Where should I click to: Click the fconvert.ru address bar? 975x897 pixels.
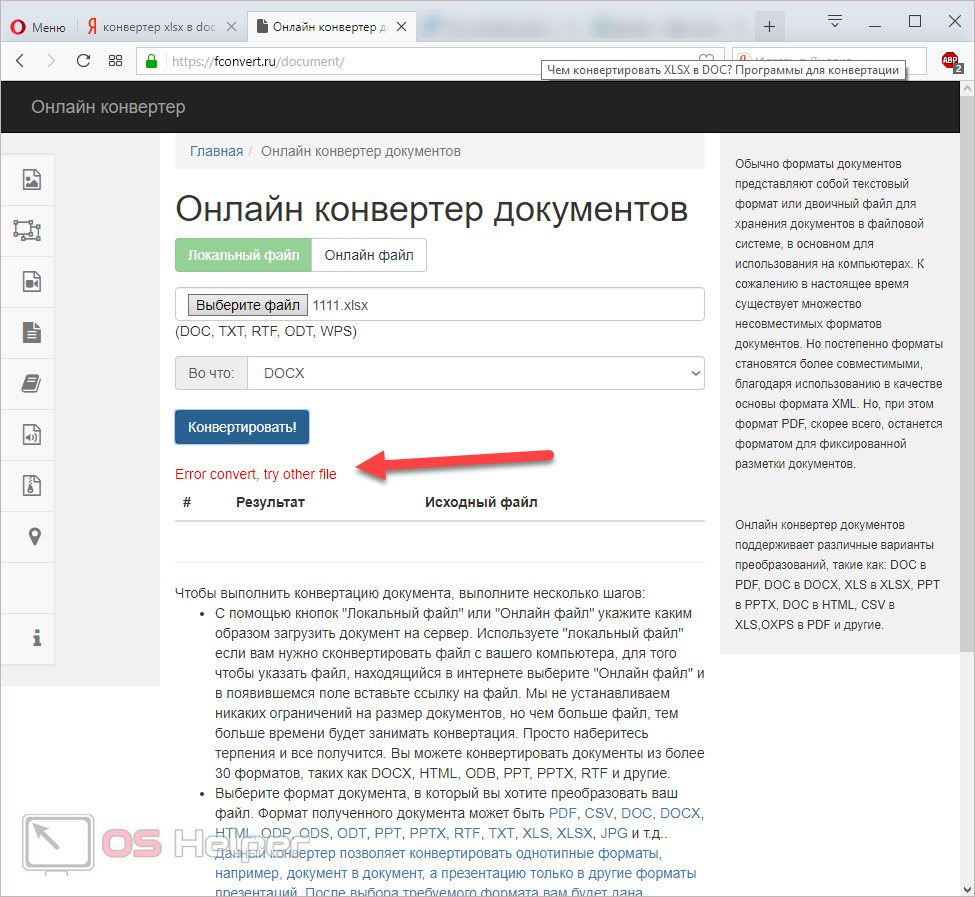coord(420,61)
